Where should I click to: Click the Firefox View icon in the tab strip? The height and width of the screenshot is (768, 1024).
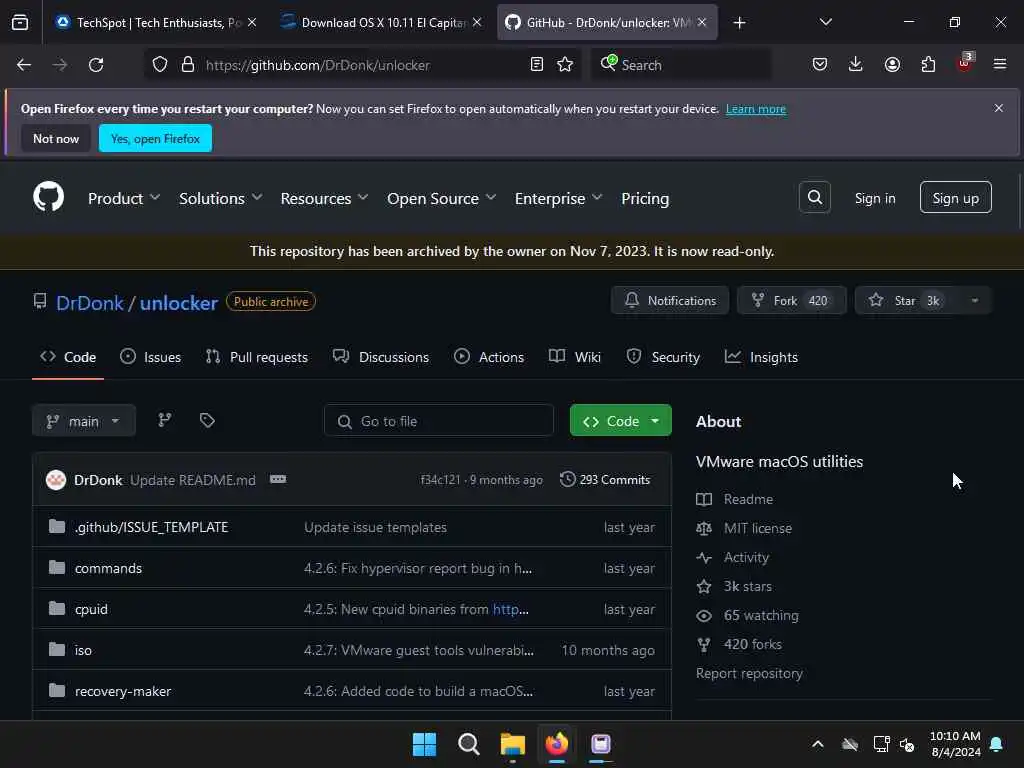coord(20,23)
